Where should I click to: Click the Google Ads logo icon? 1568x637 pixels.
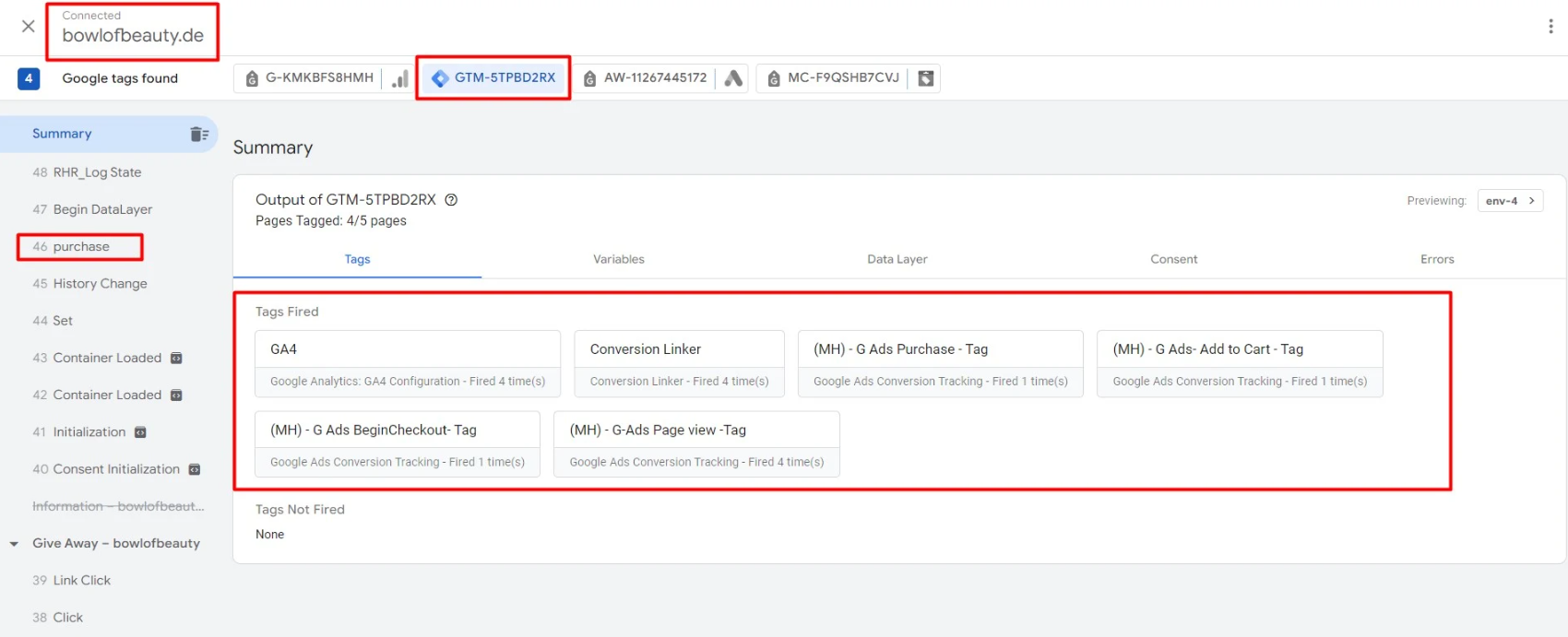pyautogui.click(x=733, y=78)
